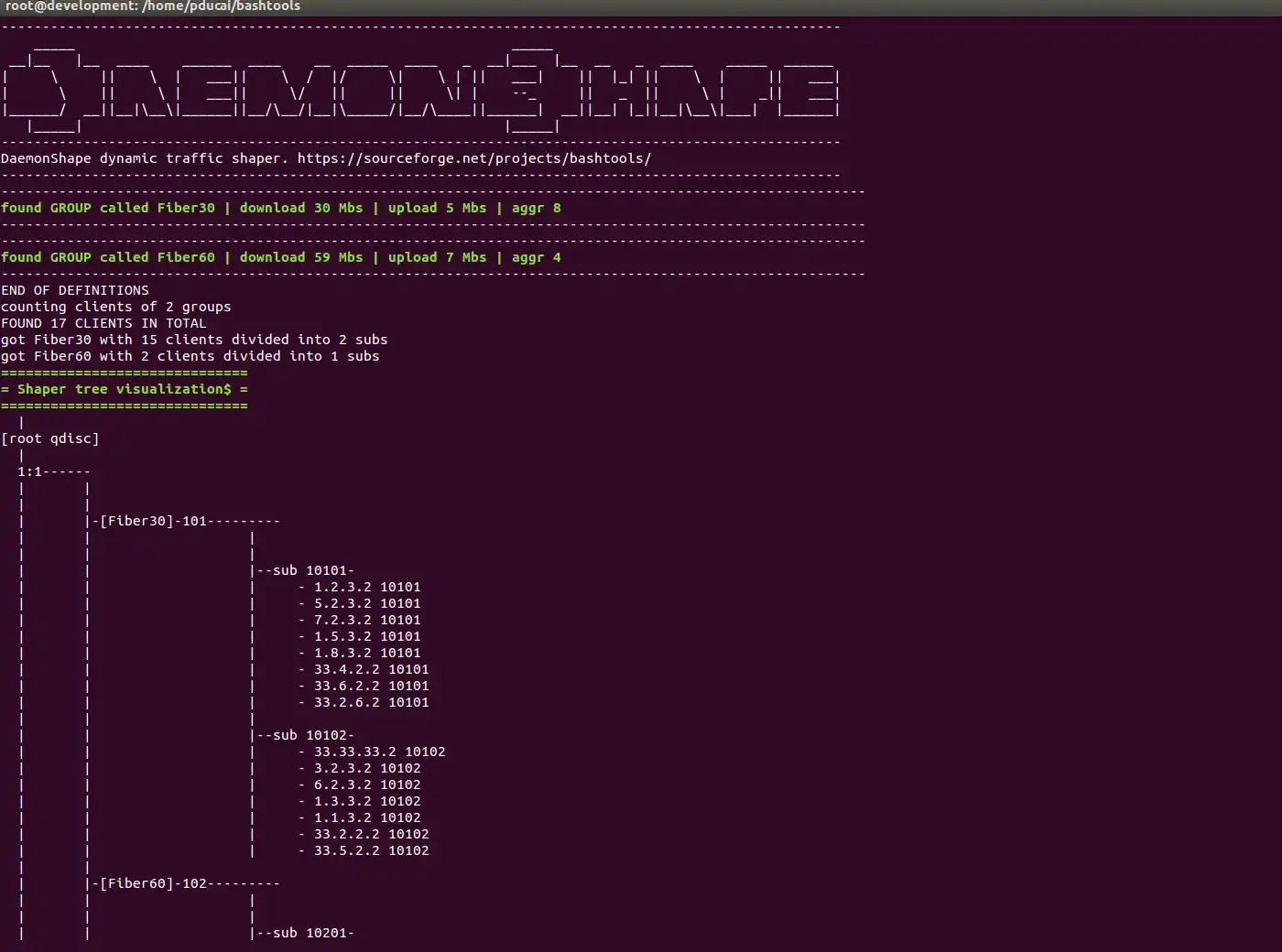Click the terminal window title text
This screenshot has height=952, width=1282.
[153, 6]
